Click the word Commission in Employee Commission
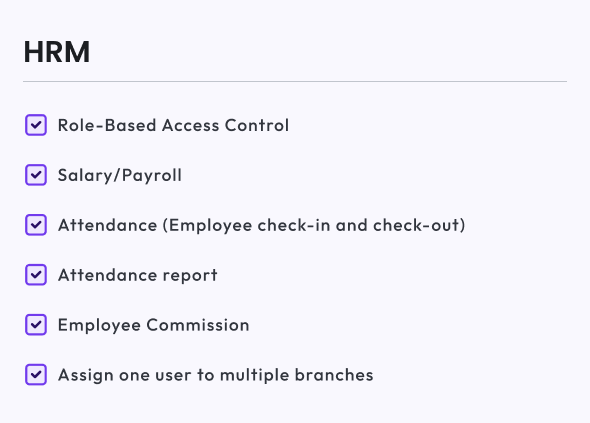Screen dimensions: 590x423 [198, 325]
